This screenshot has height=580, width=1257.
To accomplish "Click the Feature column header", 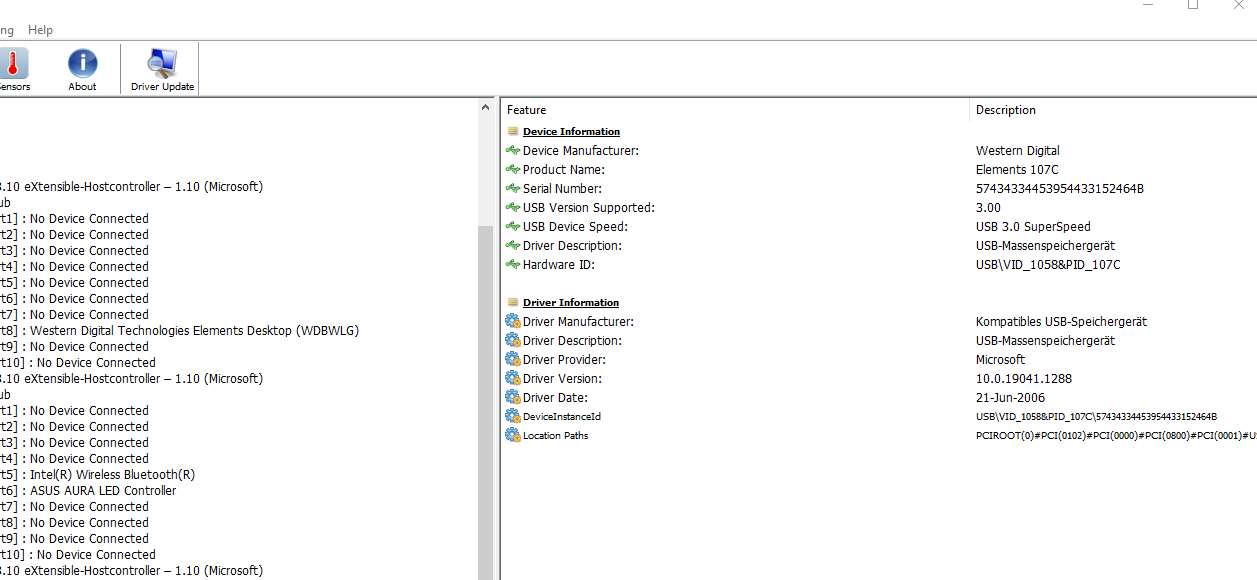I will [735, 110].
